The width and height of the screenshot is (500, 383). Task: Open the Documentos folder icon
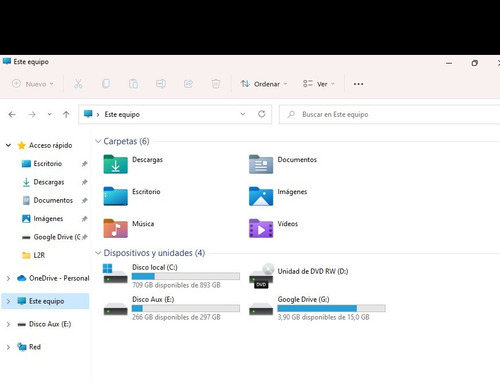pyautogui.click(x=261, y=164)
